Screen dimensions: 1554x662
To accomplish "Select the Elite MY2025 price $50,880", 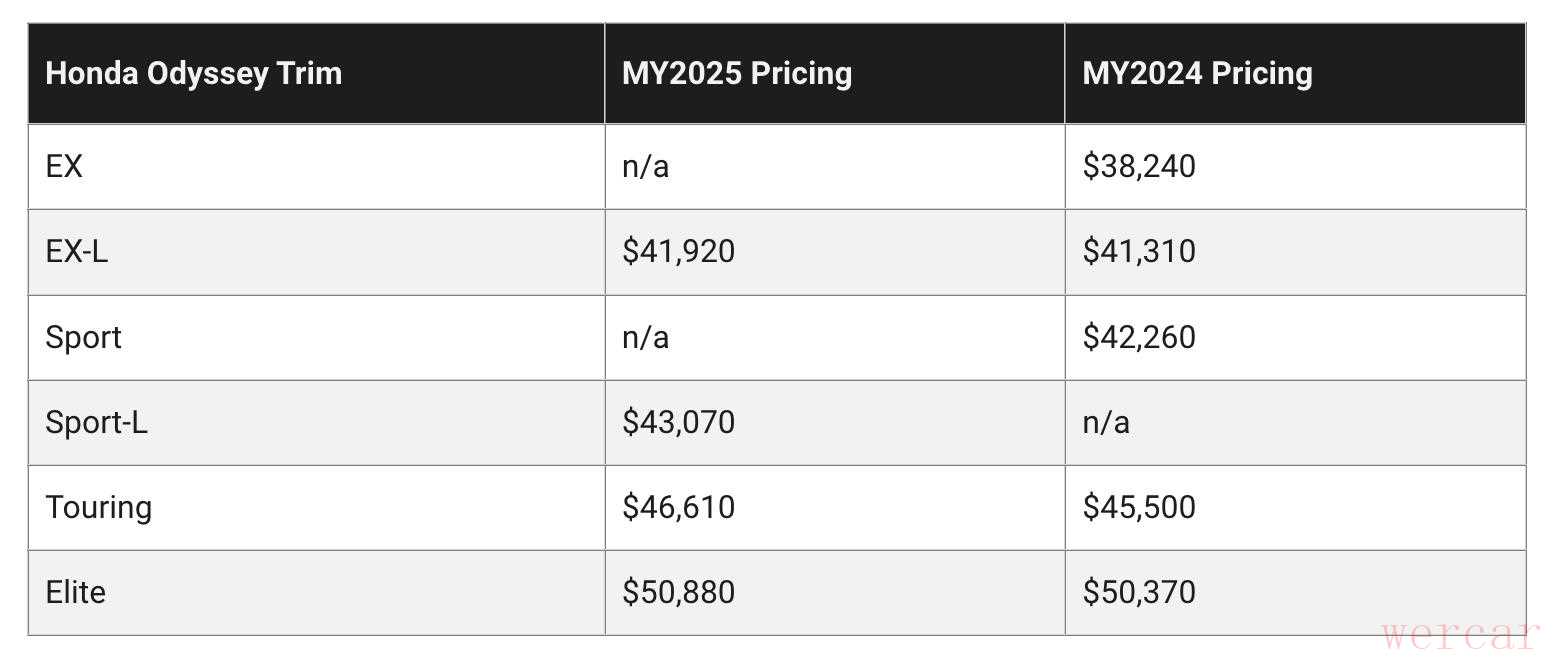I will (x=678, y=592).
